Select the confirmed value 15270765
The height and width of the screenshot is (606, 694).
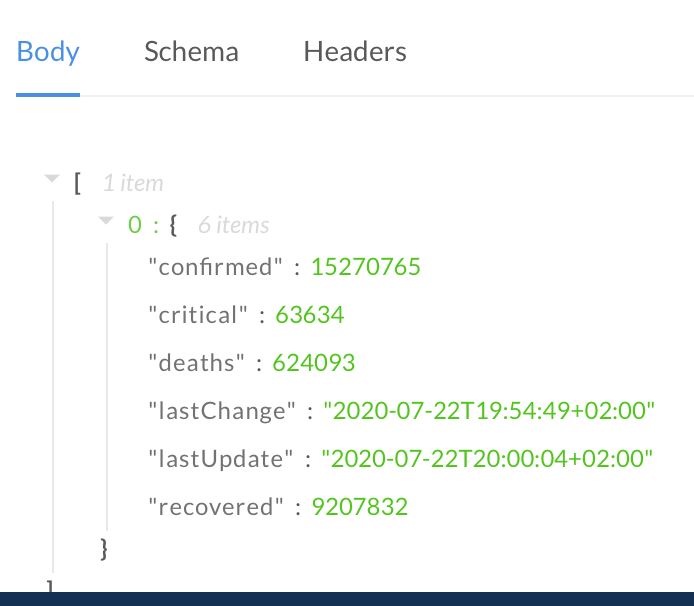coord(366,267)
